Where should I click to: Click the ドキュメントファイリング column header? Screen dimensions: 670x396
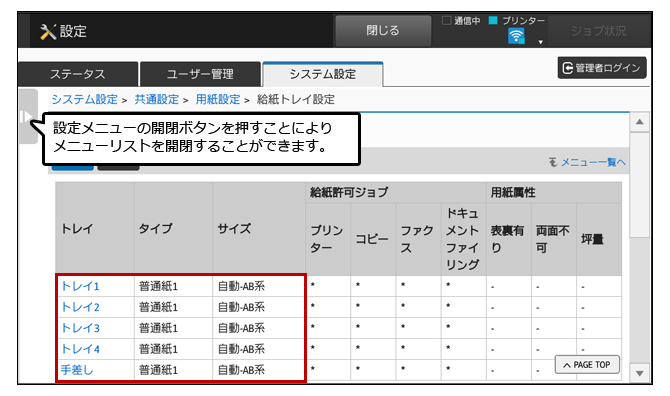tap(463, 239)
